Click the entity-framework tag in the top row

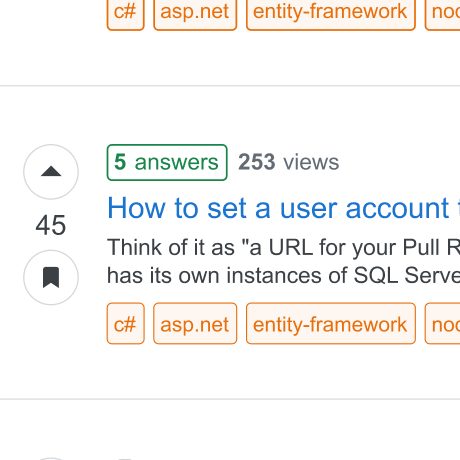click(331, 15)
